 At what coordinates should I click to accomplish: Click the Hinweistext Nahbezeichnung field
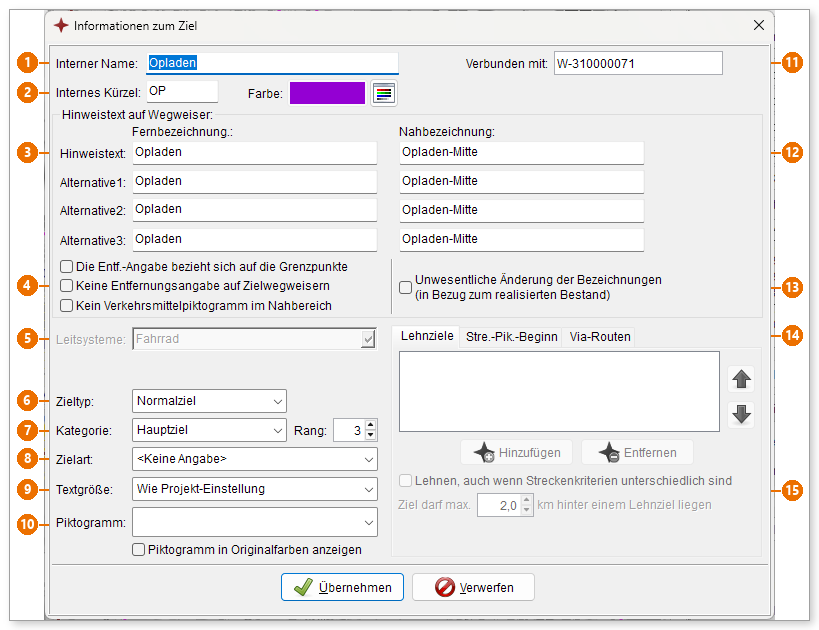(x=521, y=153)
